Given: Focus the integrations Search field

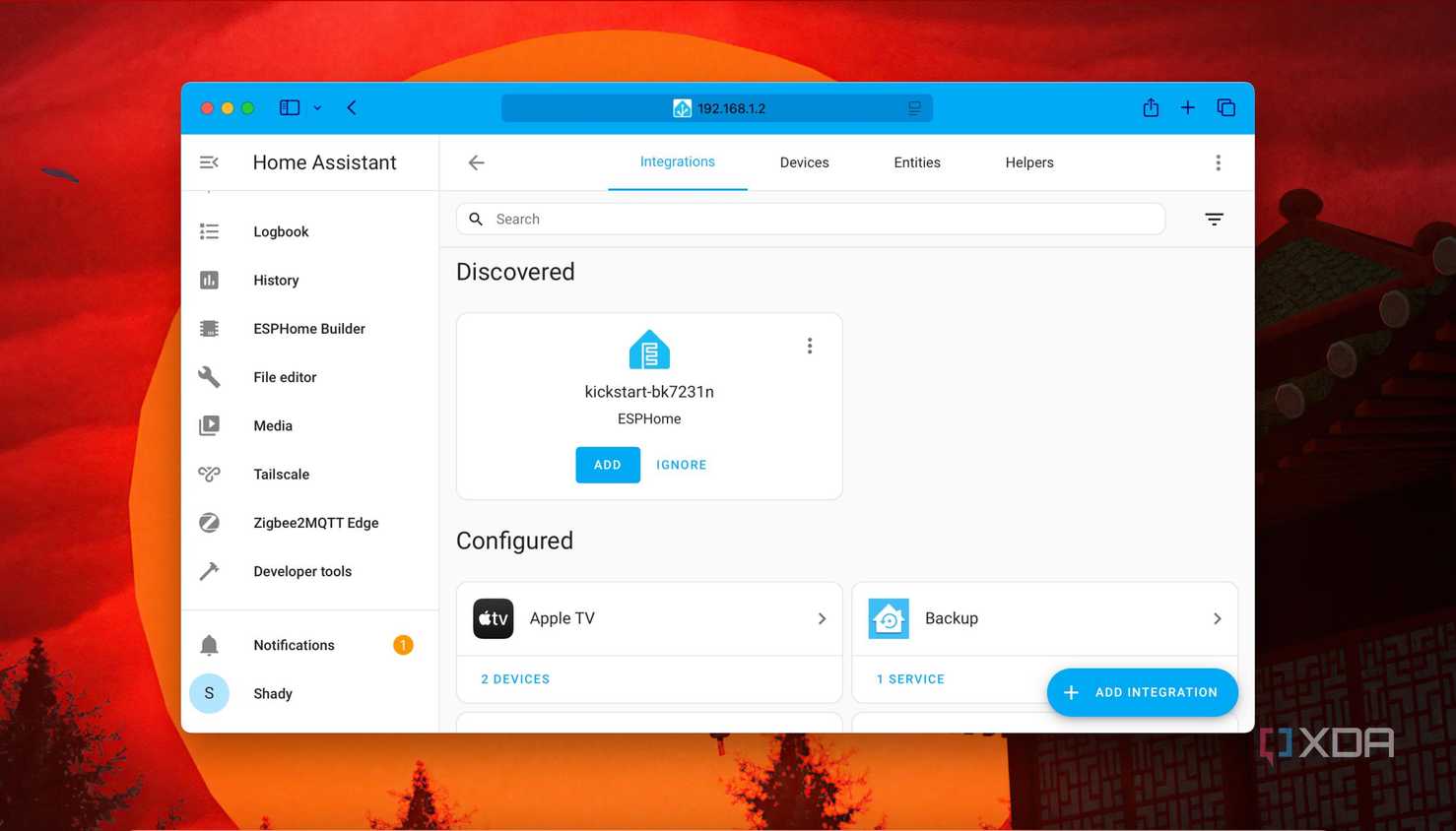Looking at the screenshot, I should 811,219.
